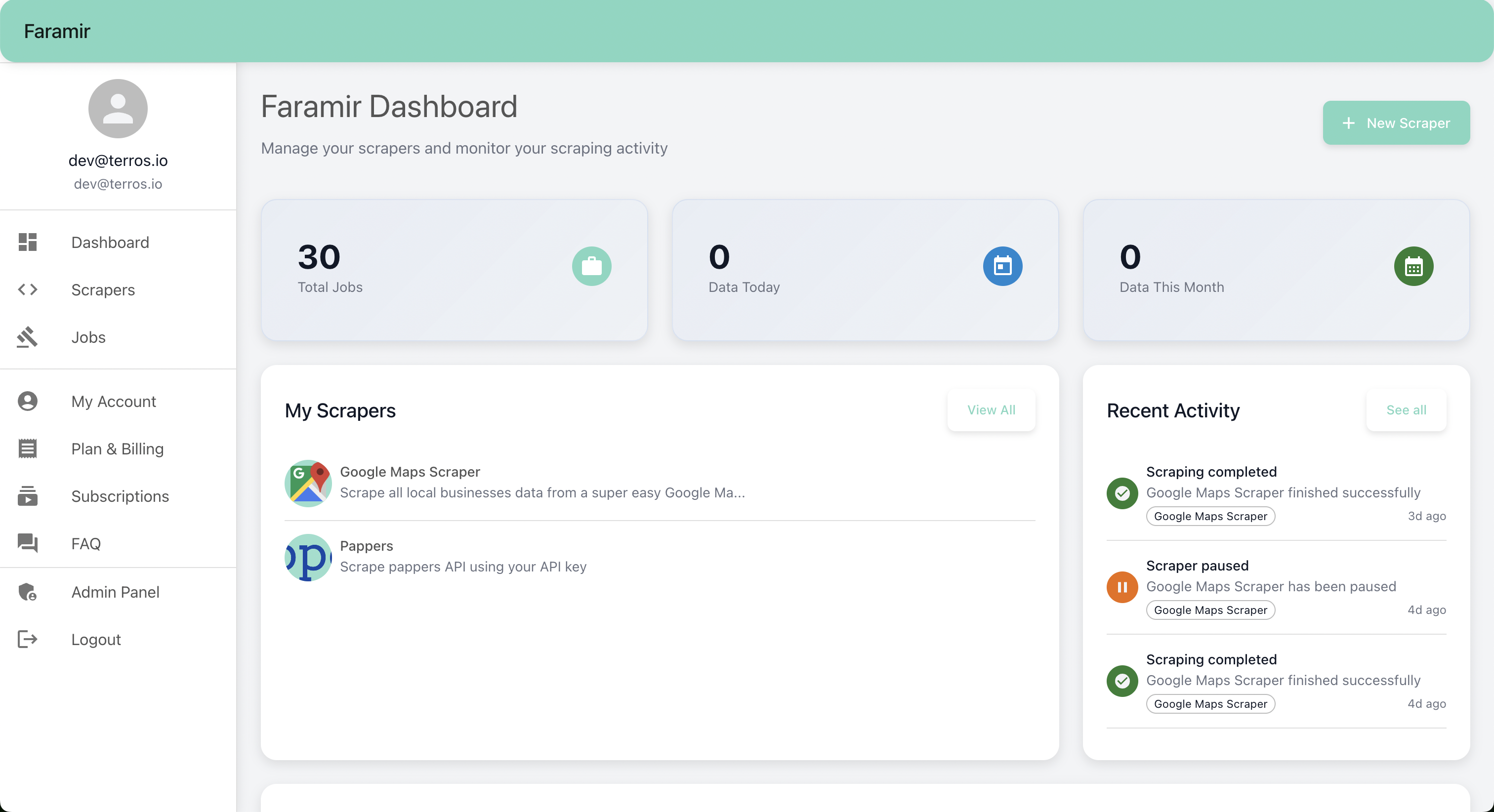
Task: Open the Admin Panel shield icon
Action: 27,592
